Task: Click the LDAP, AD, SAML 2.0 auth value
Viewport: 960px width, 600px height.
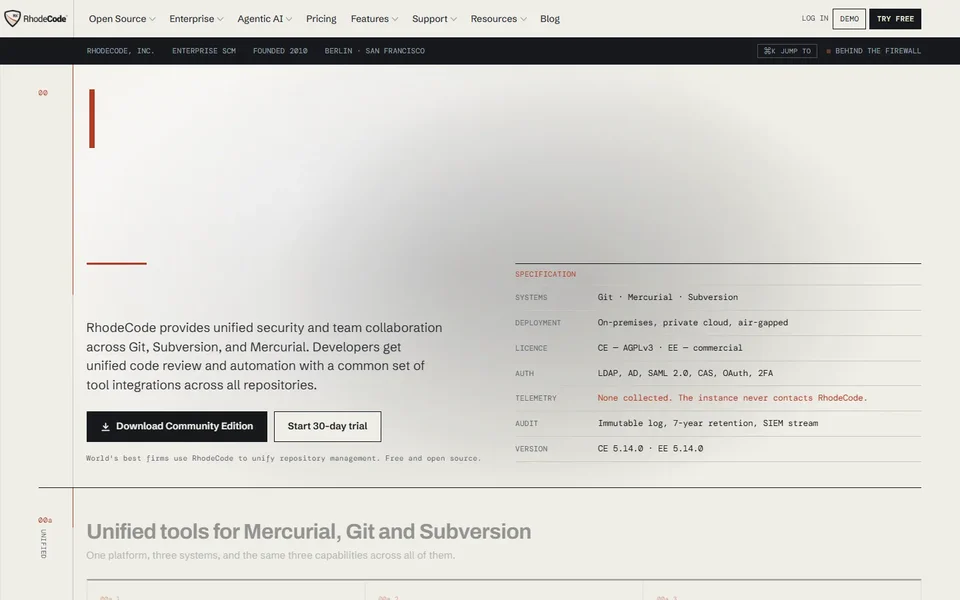Action: (x=685, y=373)
